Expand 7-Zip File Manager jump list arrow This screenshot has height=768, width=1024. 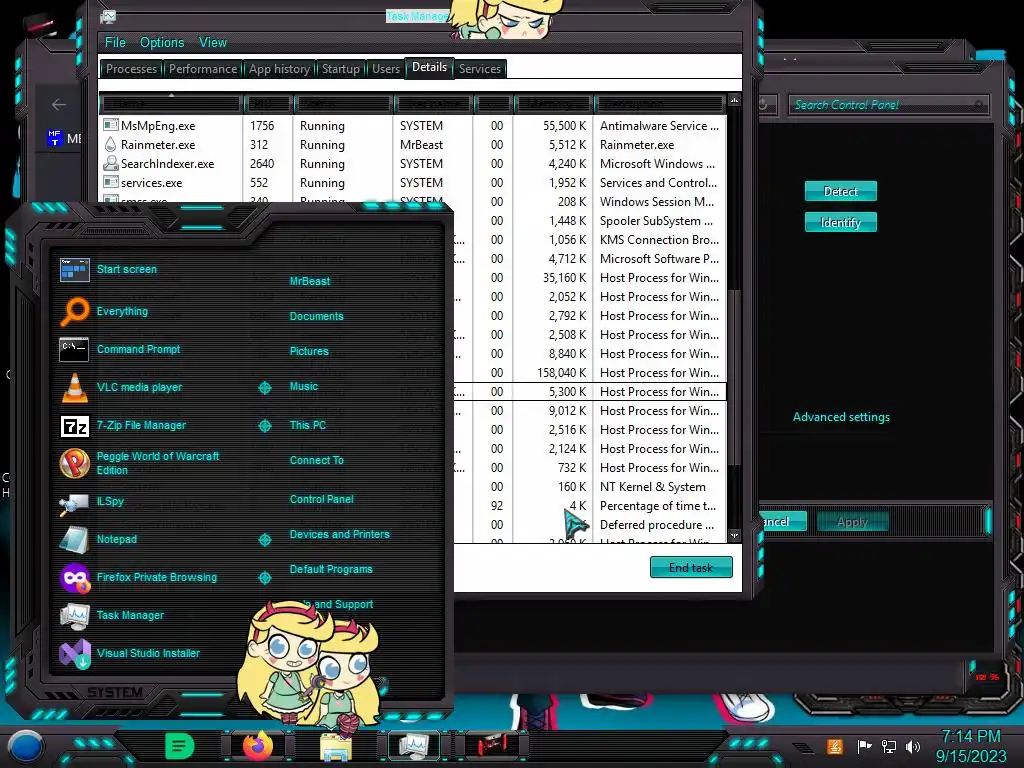264,426
